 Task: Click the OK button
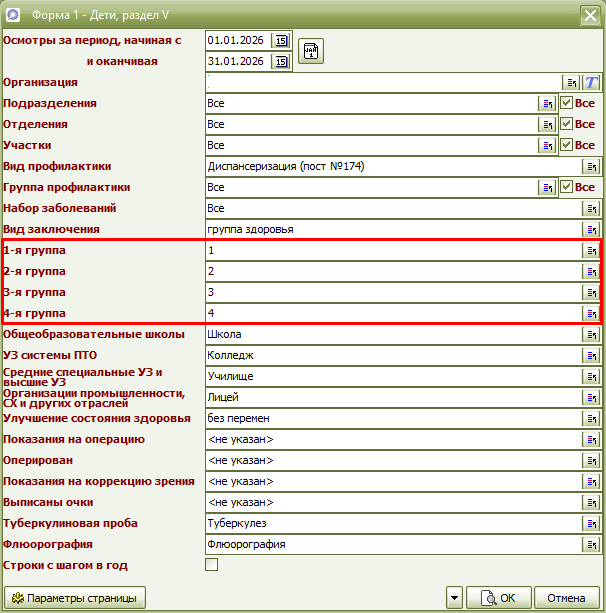coord(498,598)
